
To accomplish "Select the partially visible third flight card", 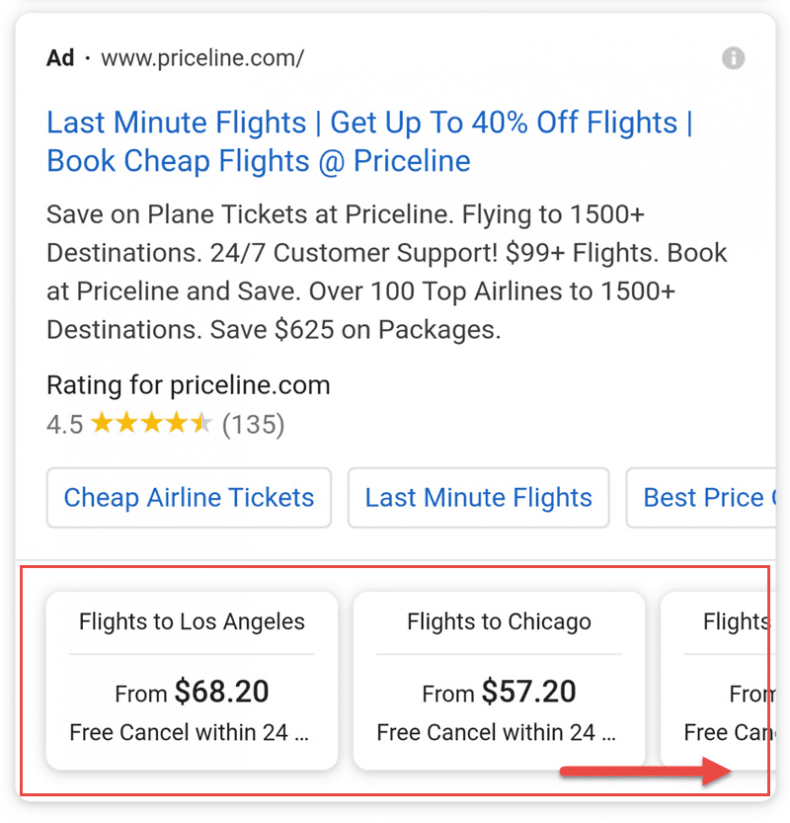I will [718, 680].
